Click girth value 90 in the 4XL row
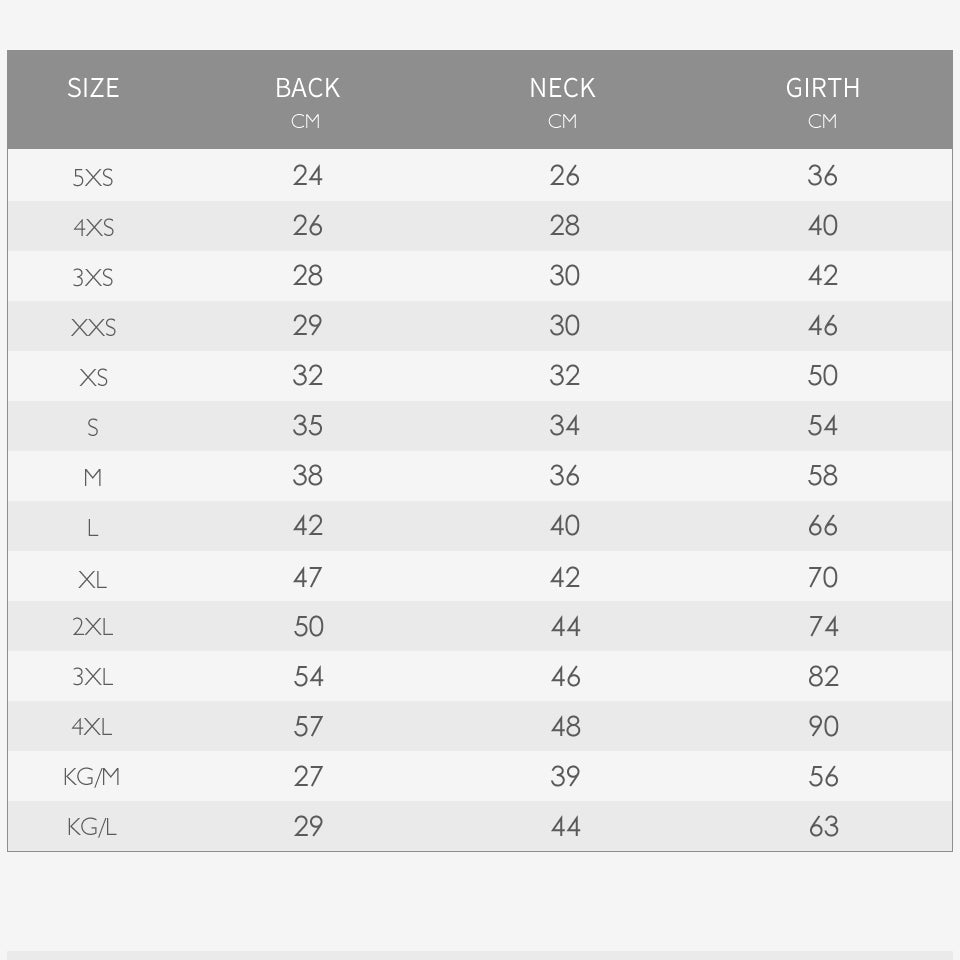 [823, 727]
